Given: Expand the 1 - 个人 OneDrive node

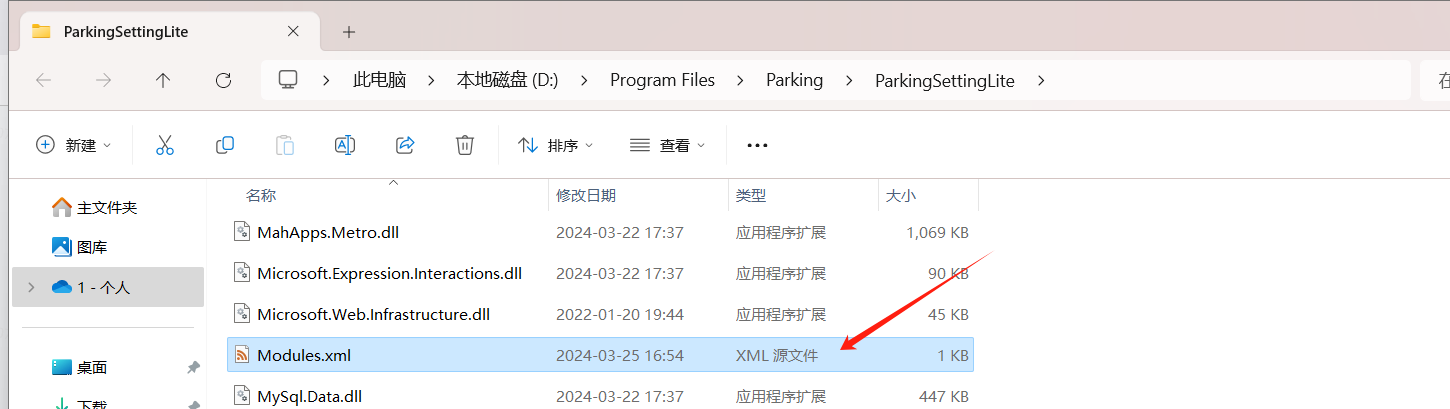Looking at the screenshot, I should pos(31,287).
